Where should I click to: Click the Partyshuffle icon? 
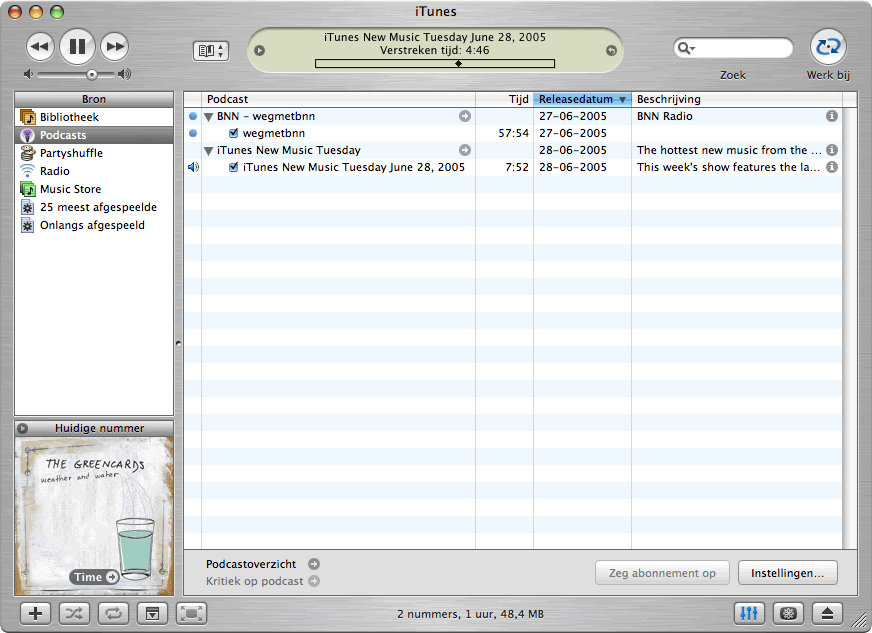click(x=27, y=153)
